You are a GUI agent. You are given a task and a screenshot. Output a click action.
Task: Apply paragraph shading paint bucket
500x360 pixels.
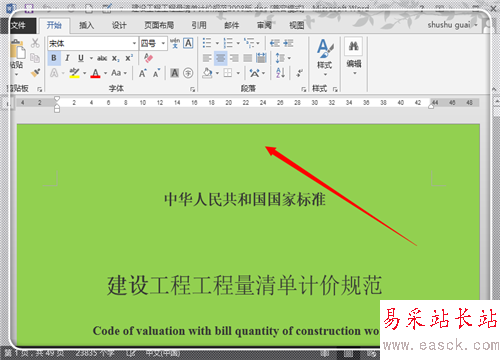(x=207, y=73)
